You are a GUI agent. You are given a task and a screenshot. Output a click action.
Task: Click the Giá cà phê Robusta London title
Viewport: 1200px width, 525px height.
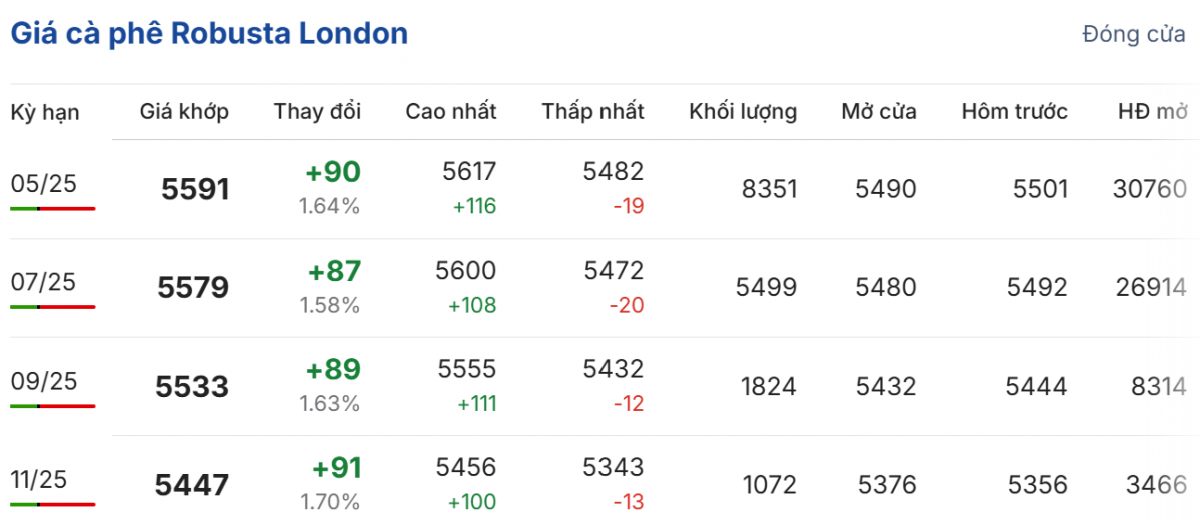tap(209, 34)
